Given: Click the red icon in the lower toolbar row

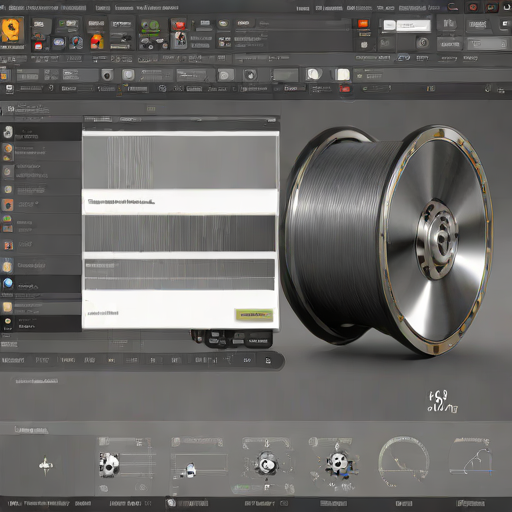Looking at the screenshot, I should coord(344,89).
